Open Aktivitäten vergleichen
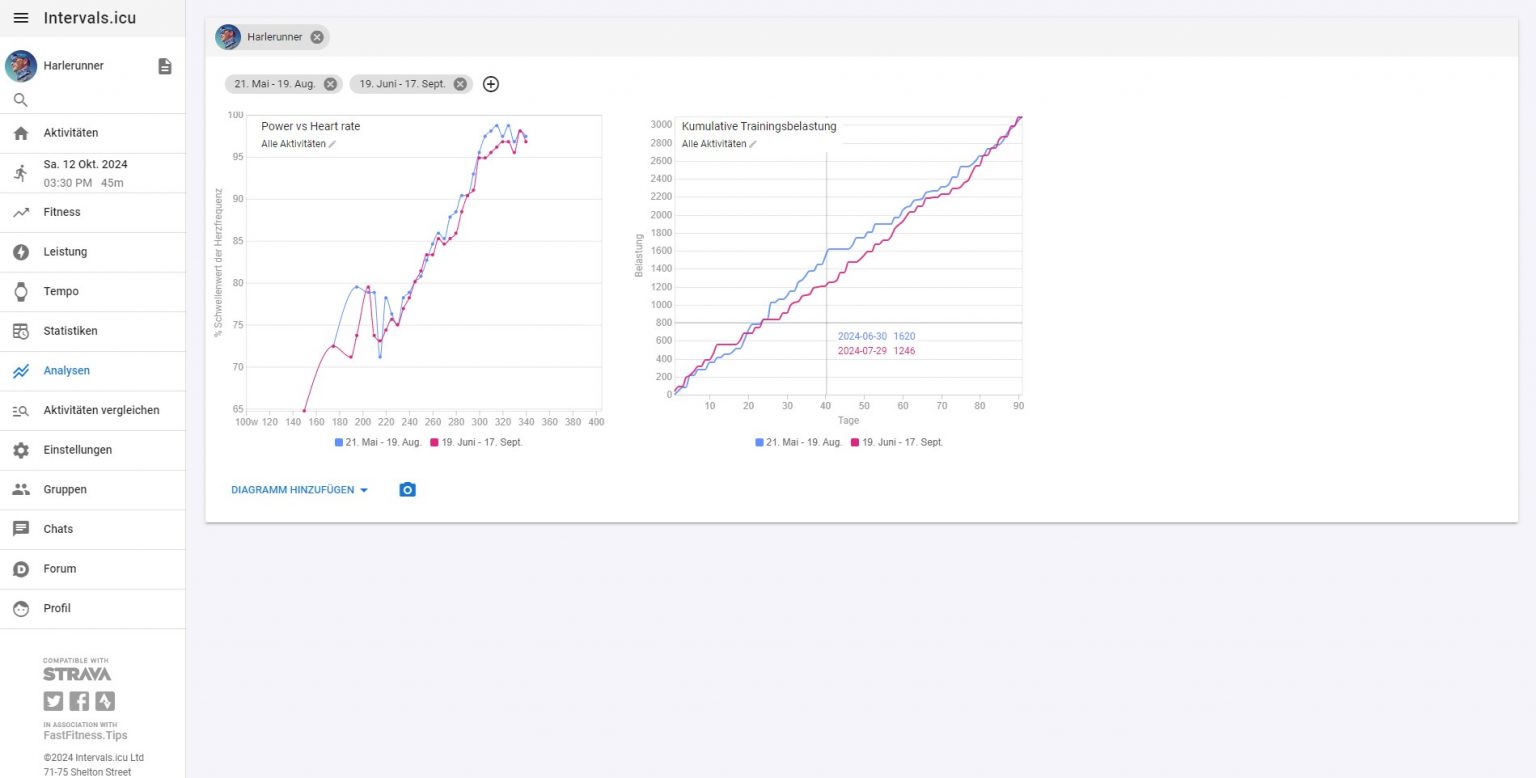The width and height of the screenshot is (1536, 778). (100, 410)
